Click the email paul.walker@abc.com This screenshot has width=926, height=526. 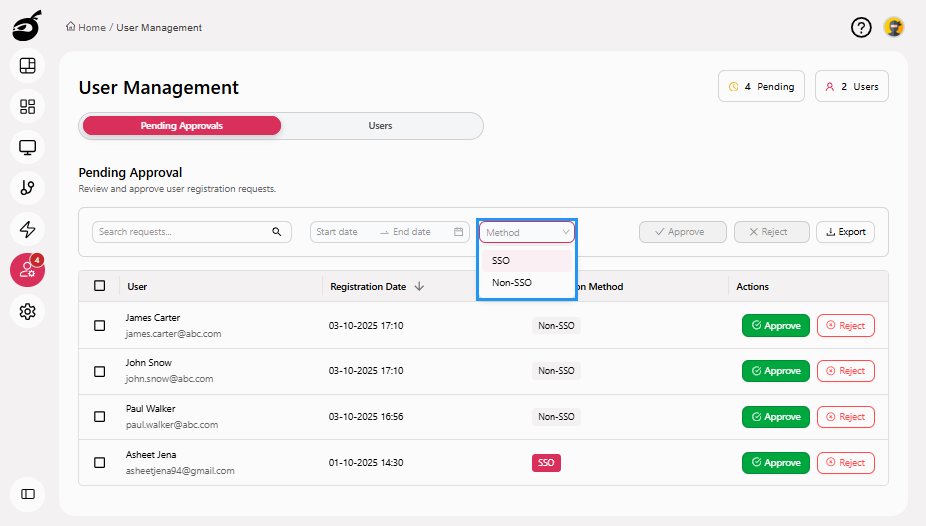click(x=172, y=424)
